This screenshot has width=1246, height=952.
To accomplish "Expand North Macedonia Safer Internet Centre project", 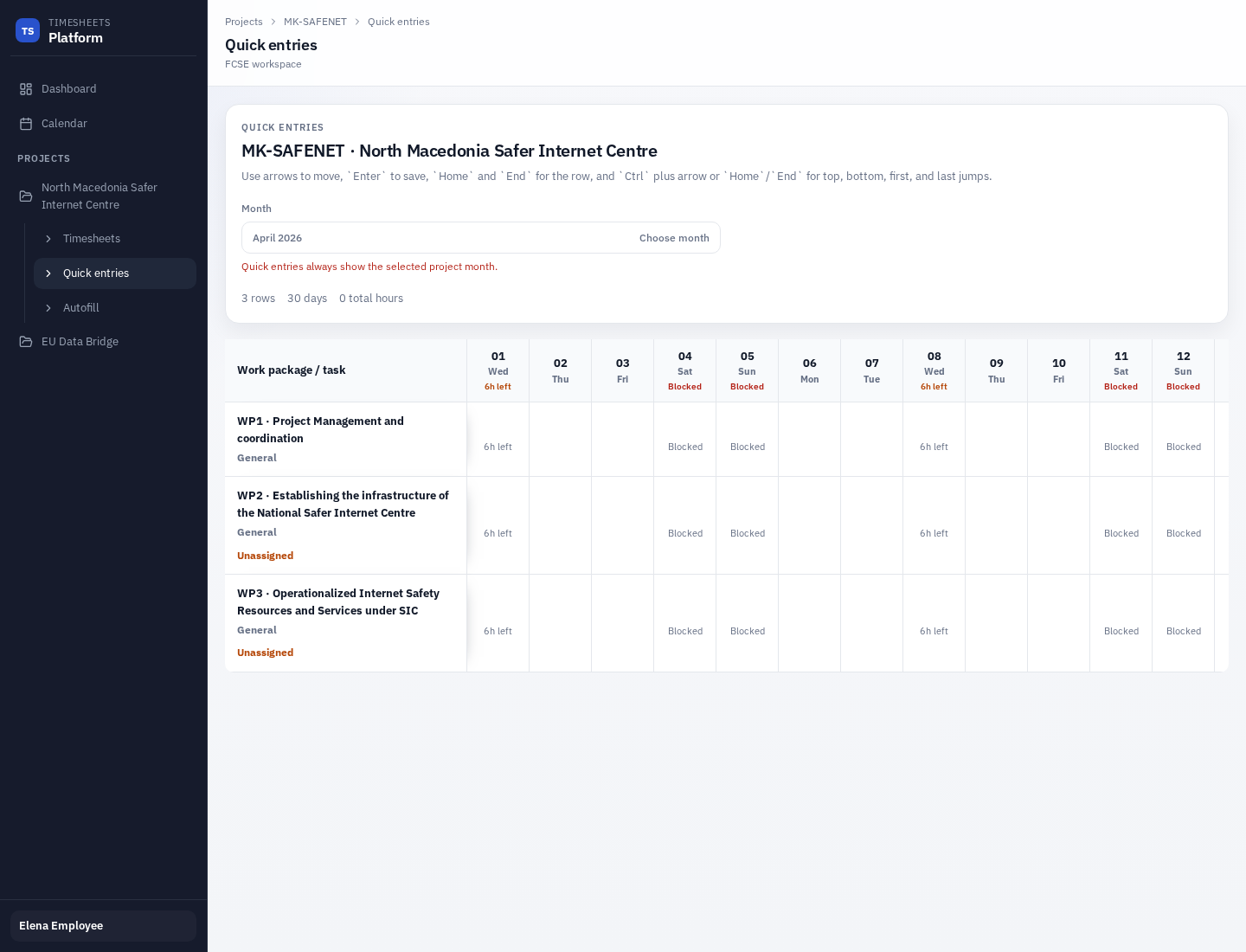I will point(100,196).
